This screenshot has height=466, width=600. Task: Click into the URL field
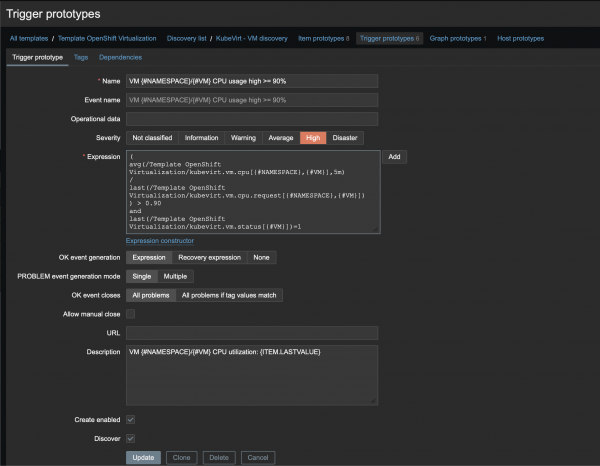pyautogui.click(x=252, y=333)
